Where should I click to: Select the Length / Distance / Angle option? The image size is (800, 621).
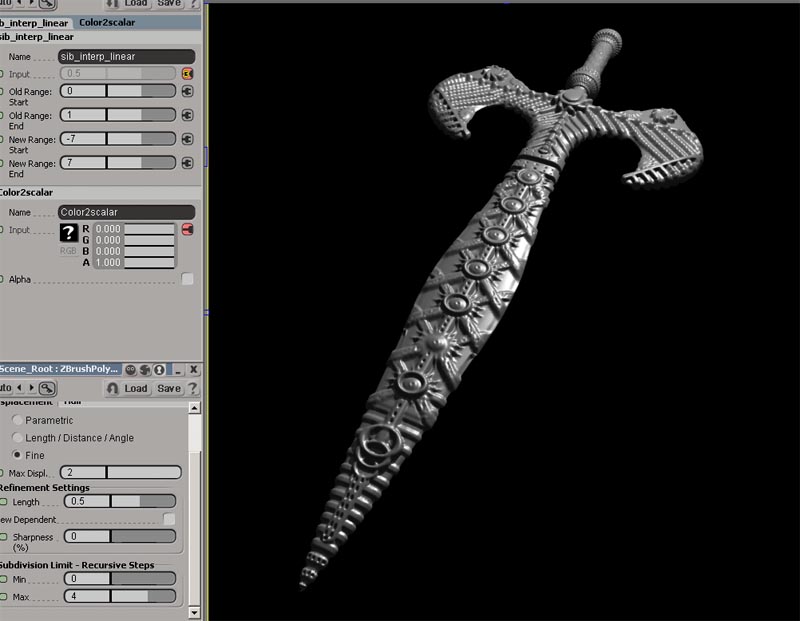17,438
